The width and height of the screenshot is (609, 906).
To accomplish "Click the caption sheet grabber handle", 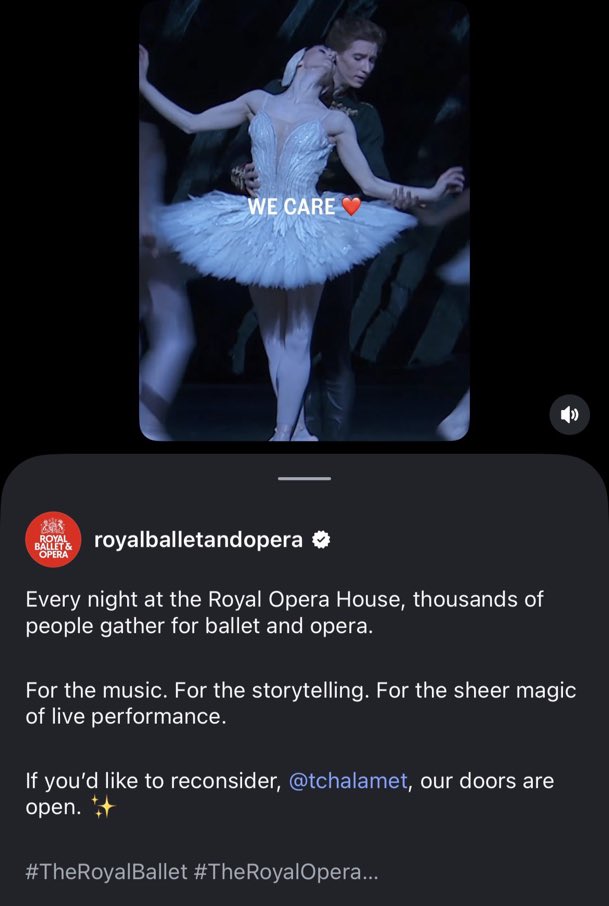I will 304,478.
